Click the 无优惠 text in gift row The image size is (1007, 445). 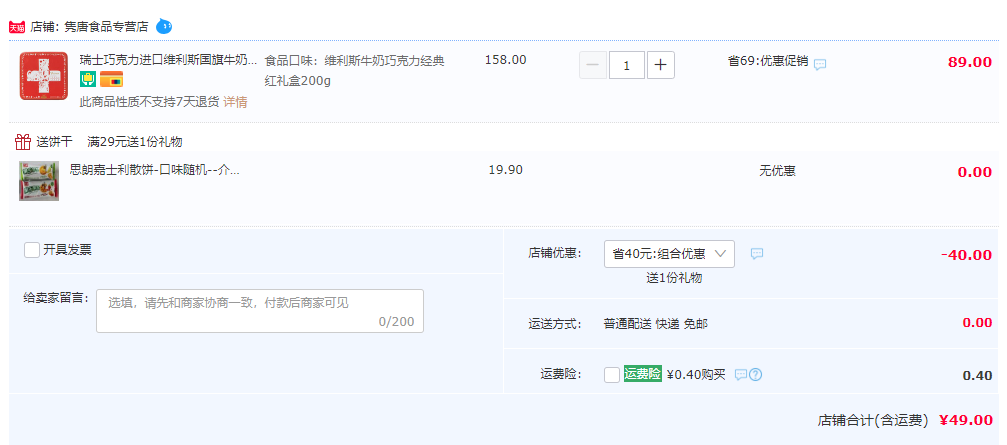tap(777, 171)
